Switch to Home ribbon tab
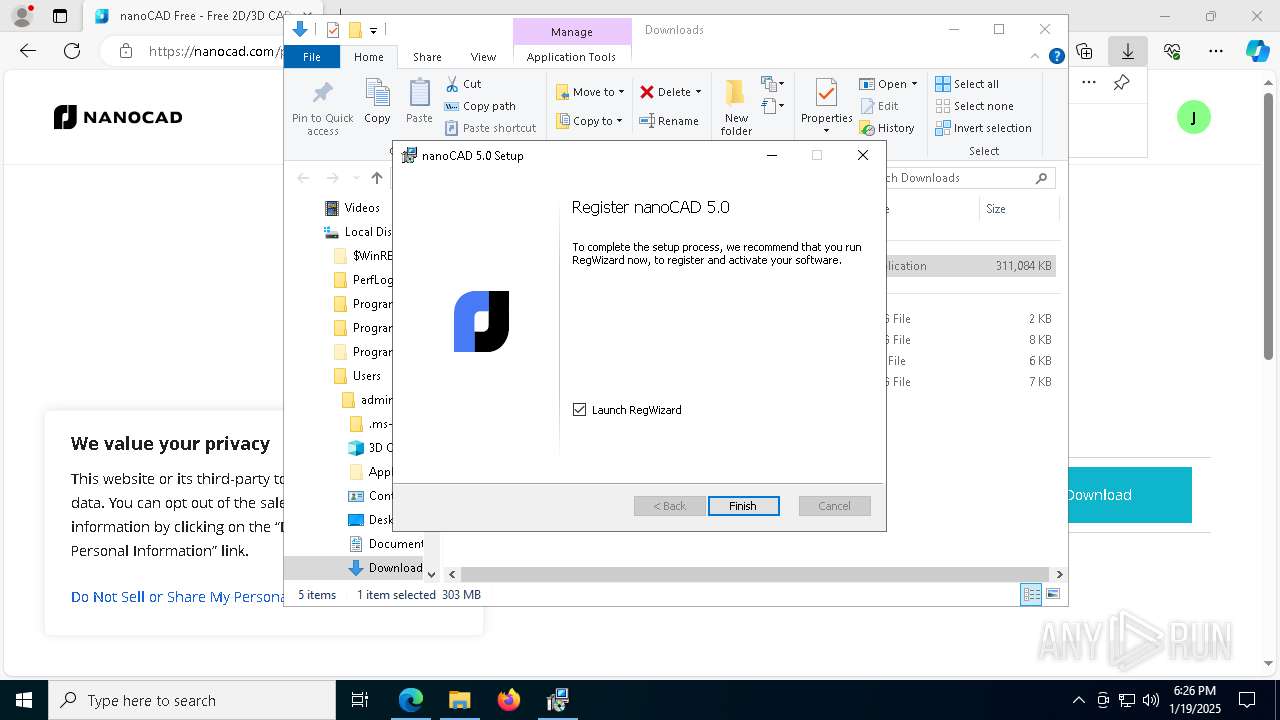1280x720 pixels. point(368,57)
